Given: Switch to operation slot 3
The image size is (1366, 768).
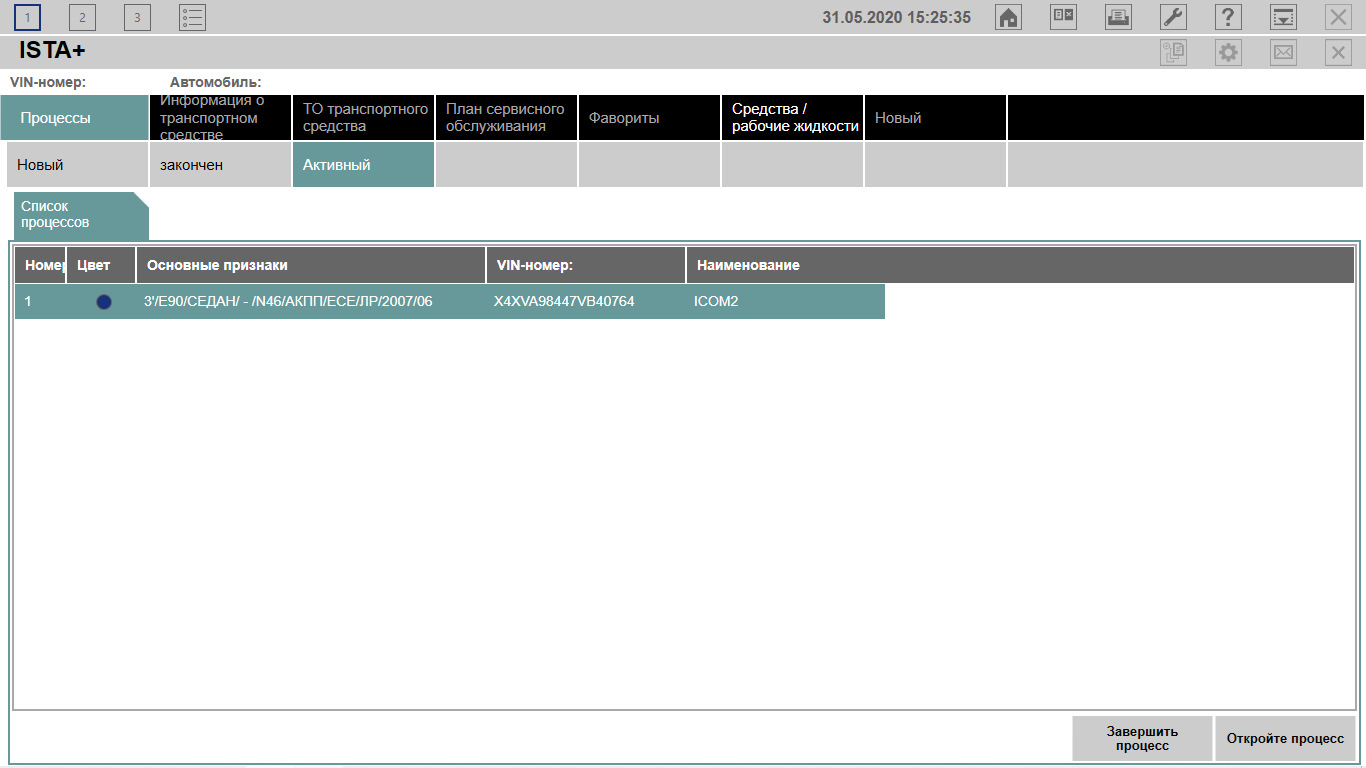Looking at the screenshot, I should point(137,17).
